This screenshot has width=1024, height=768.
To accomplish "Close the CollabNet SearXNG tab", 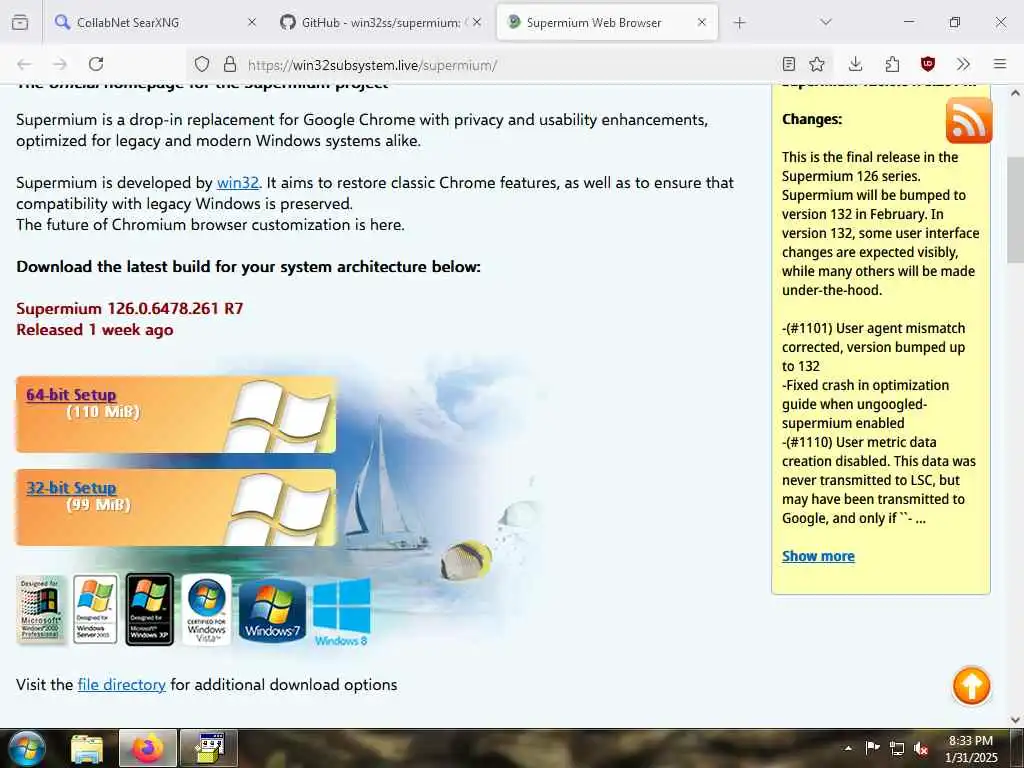I will (x=251, y=22).
